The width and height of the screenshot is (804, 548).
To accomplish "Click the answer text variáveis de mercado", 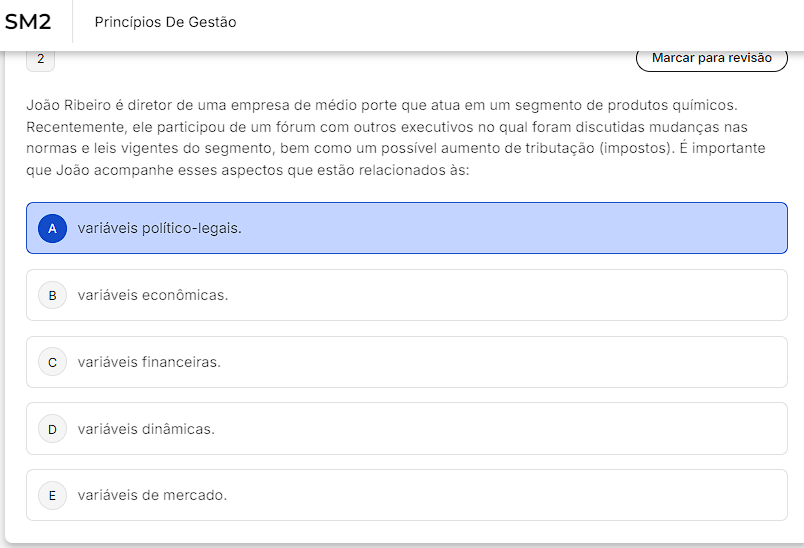I will click(x=152, y=495).
